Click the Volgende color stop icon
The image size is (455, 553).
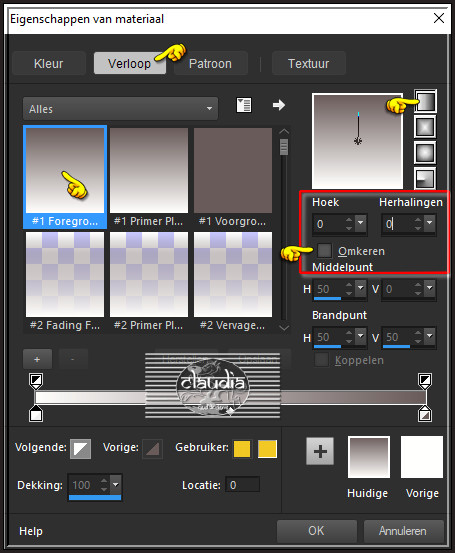point(80,449)
